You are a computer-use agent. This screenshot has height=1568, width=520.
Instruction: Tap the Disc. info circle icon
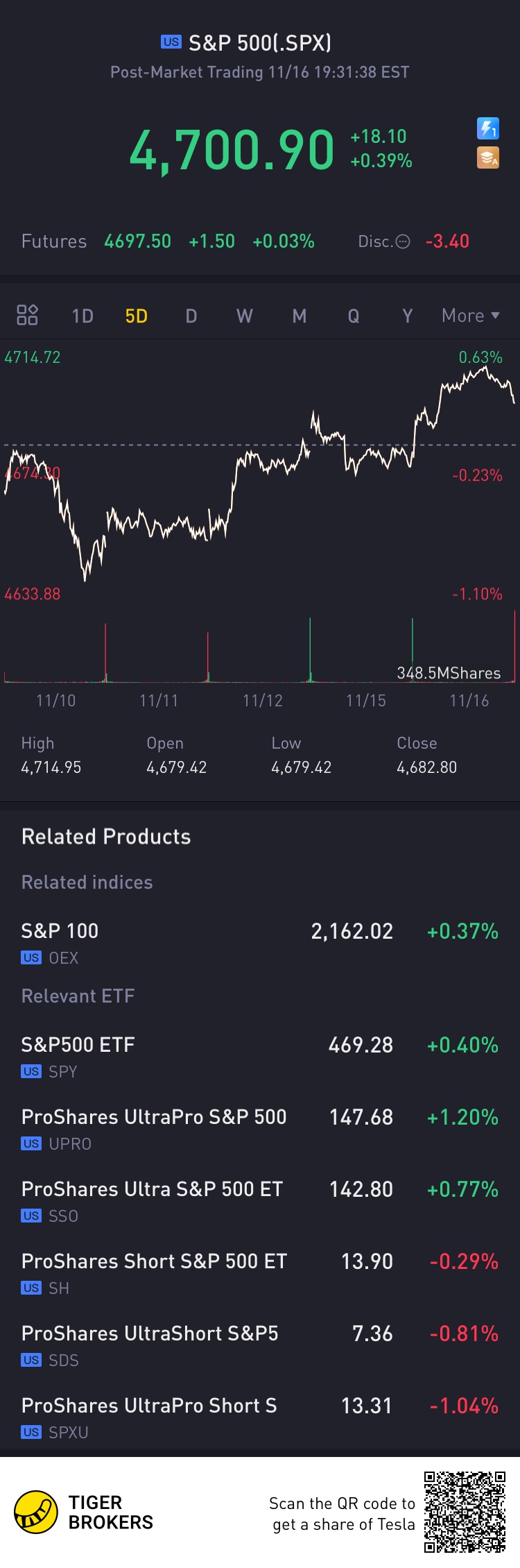(403, 241)
